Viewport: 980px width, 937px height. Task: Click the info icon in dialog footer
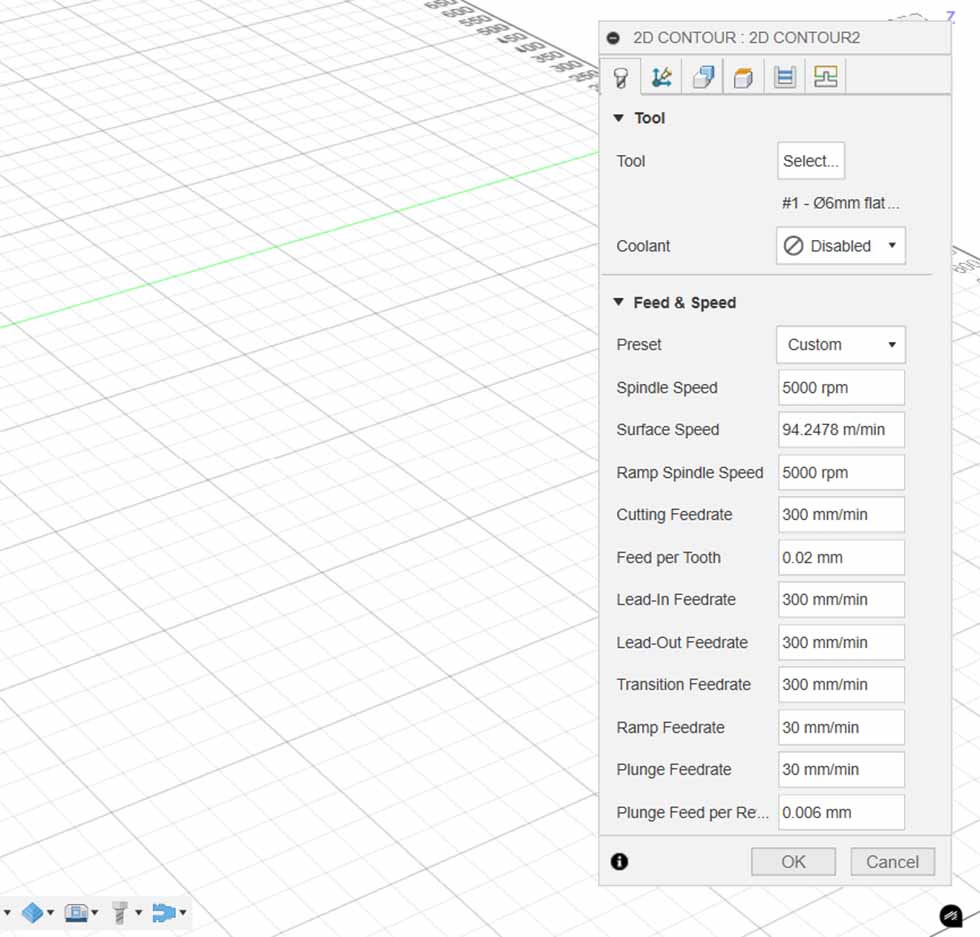[x=619, y=862]
